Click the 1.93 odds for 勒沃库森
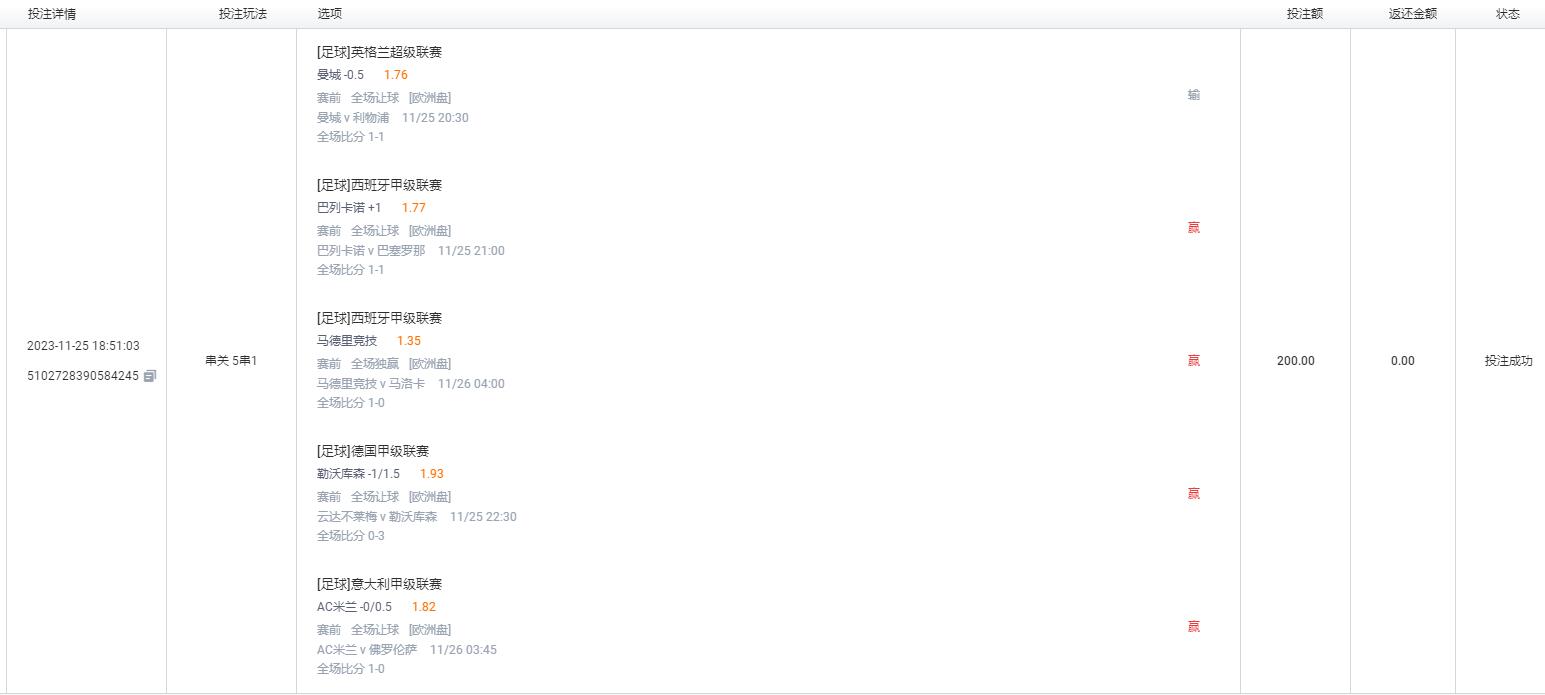This screenshot has height=695, width=1545. click(x=432, y=473)
